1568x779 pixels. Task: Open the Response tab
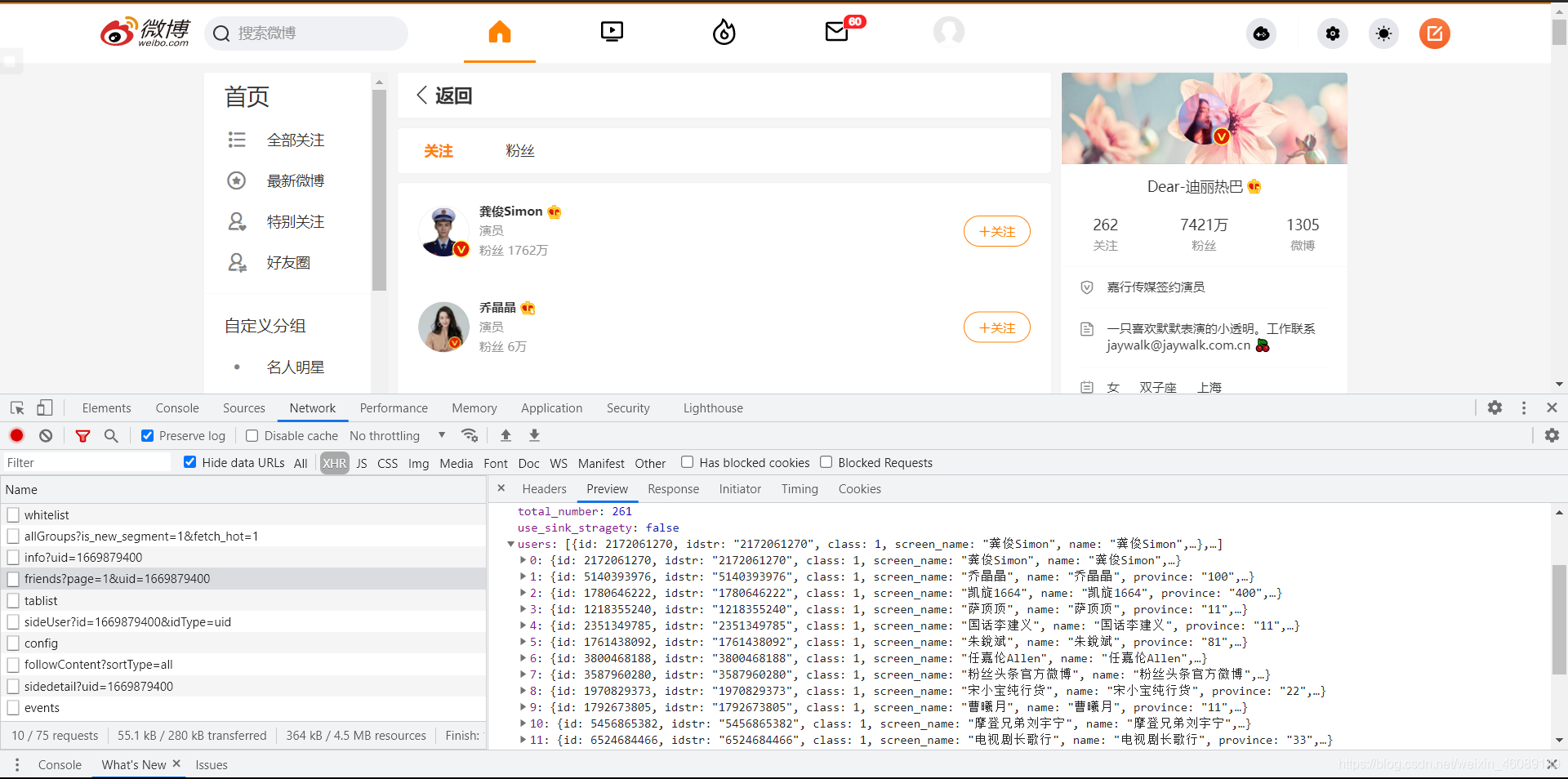(673, 488)
